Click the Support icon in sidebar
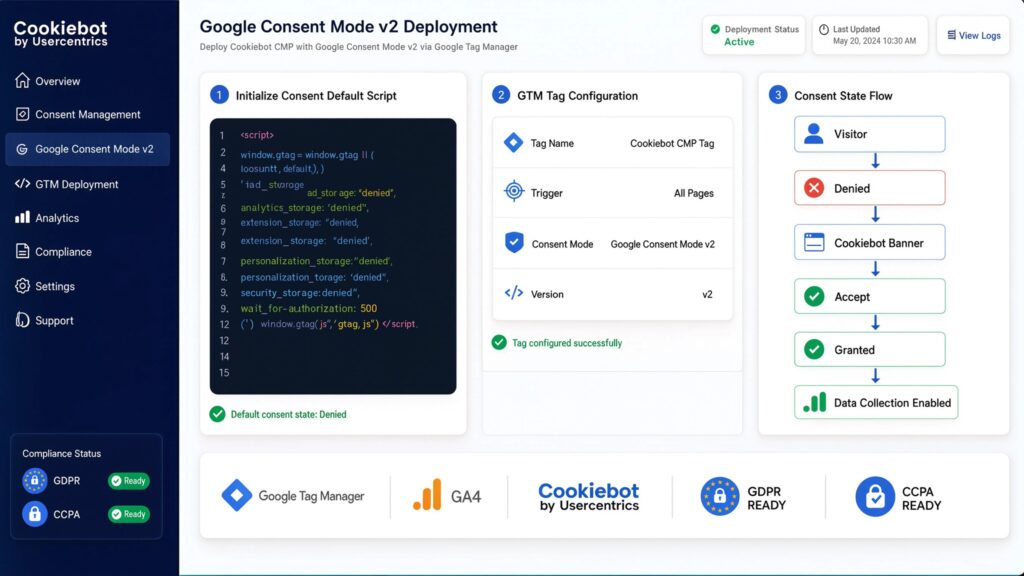 coord(22,320)
